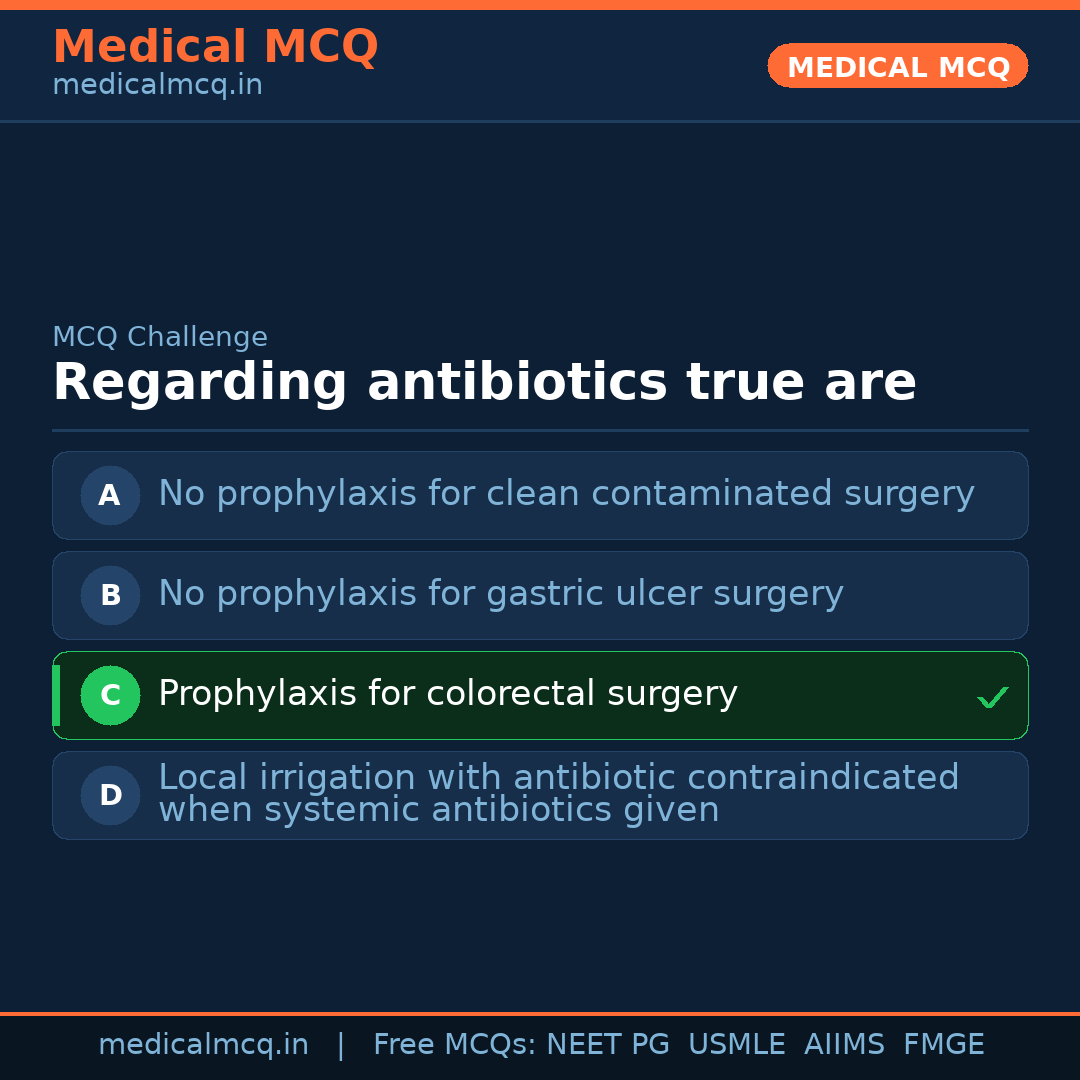Choose 'Prophylaxis for colorectal surgery' answer
The image size is (1080, 1080).
[448, 694]
